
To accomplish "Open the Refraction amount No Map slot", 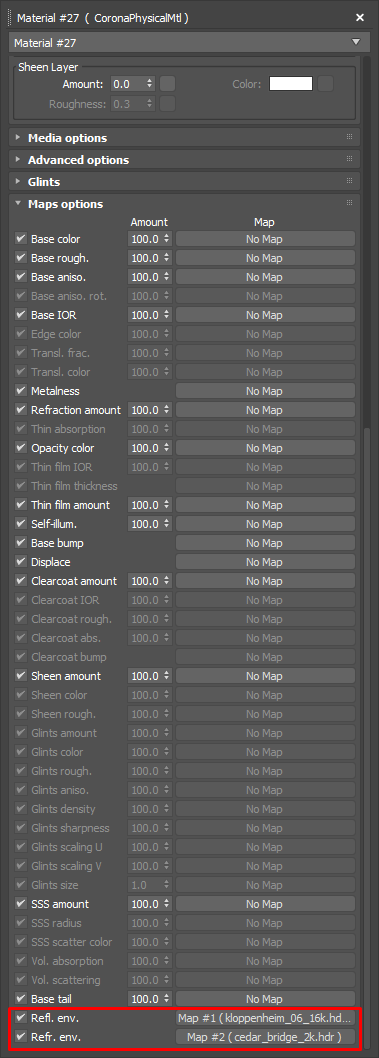I will 265,410.
